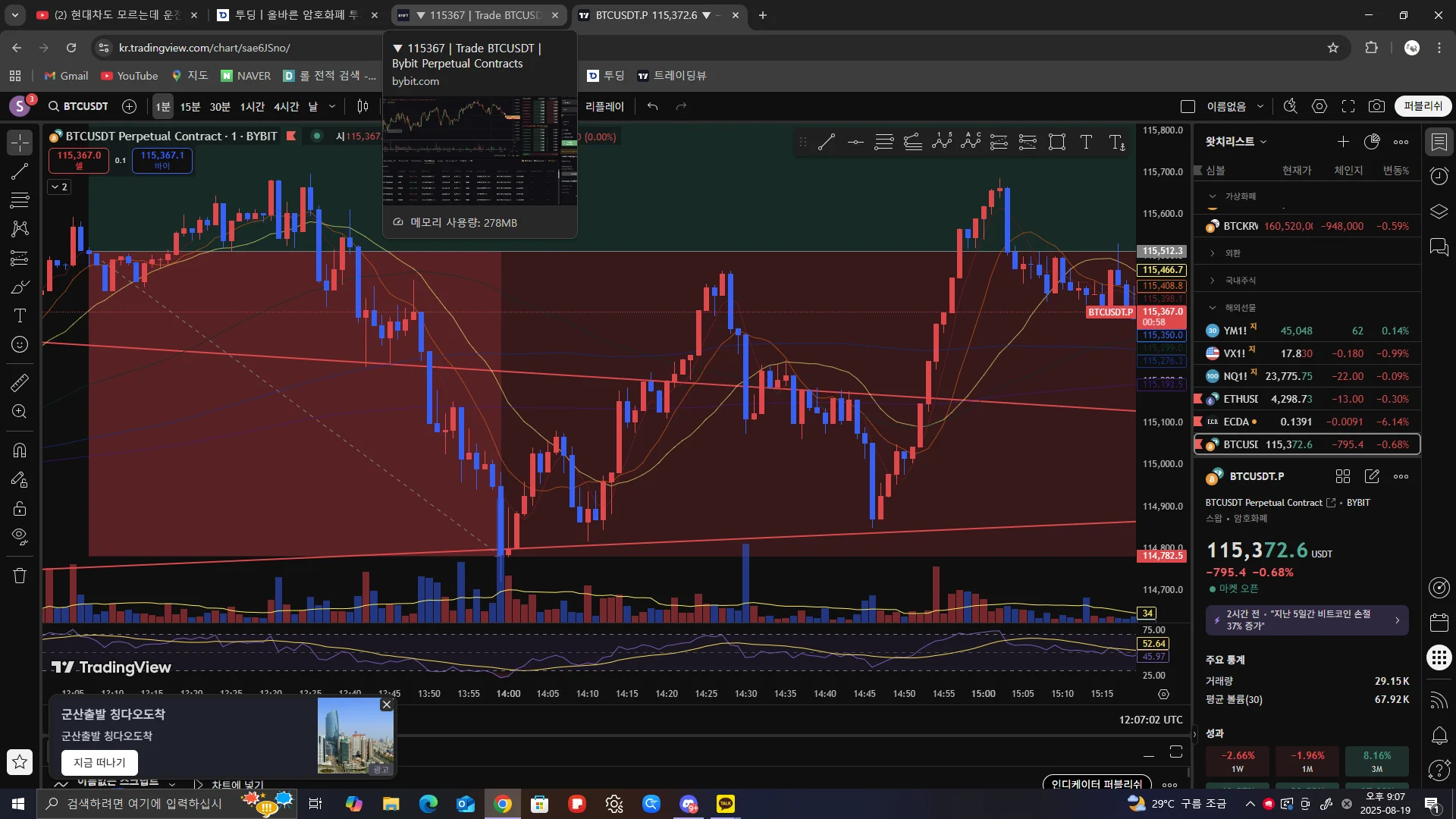Screen dimensions: 1456x819
Task: Enter fullscreen mode from top toolbar
Action: pyautogui.click(x=1348, y=106)
